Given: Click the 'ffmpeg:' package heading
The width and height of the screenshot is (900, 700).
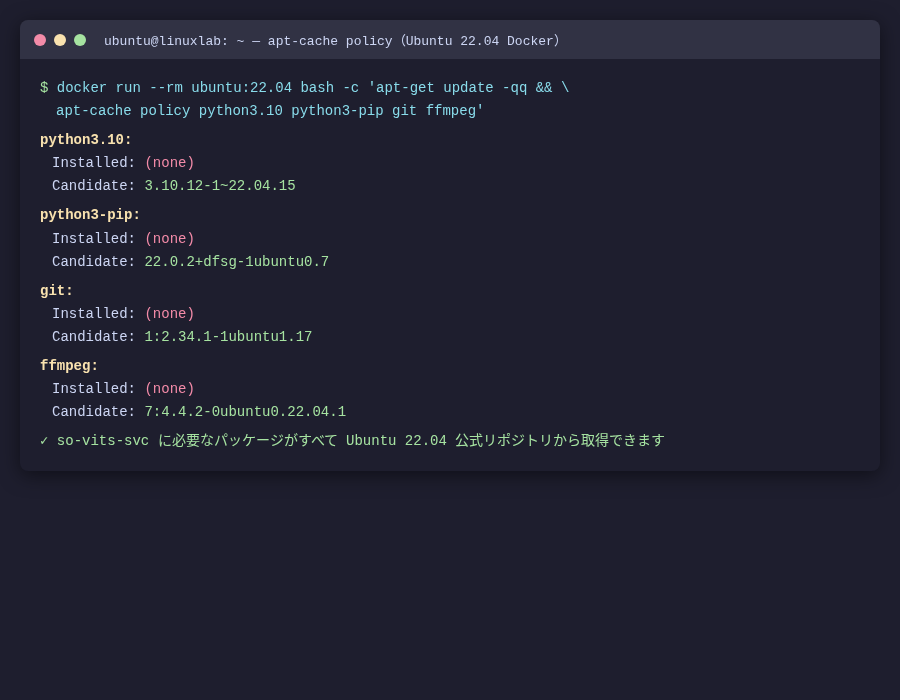Looking at the screenshot, I should (69, 366).
